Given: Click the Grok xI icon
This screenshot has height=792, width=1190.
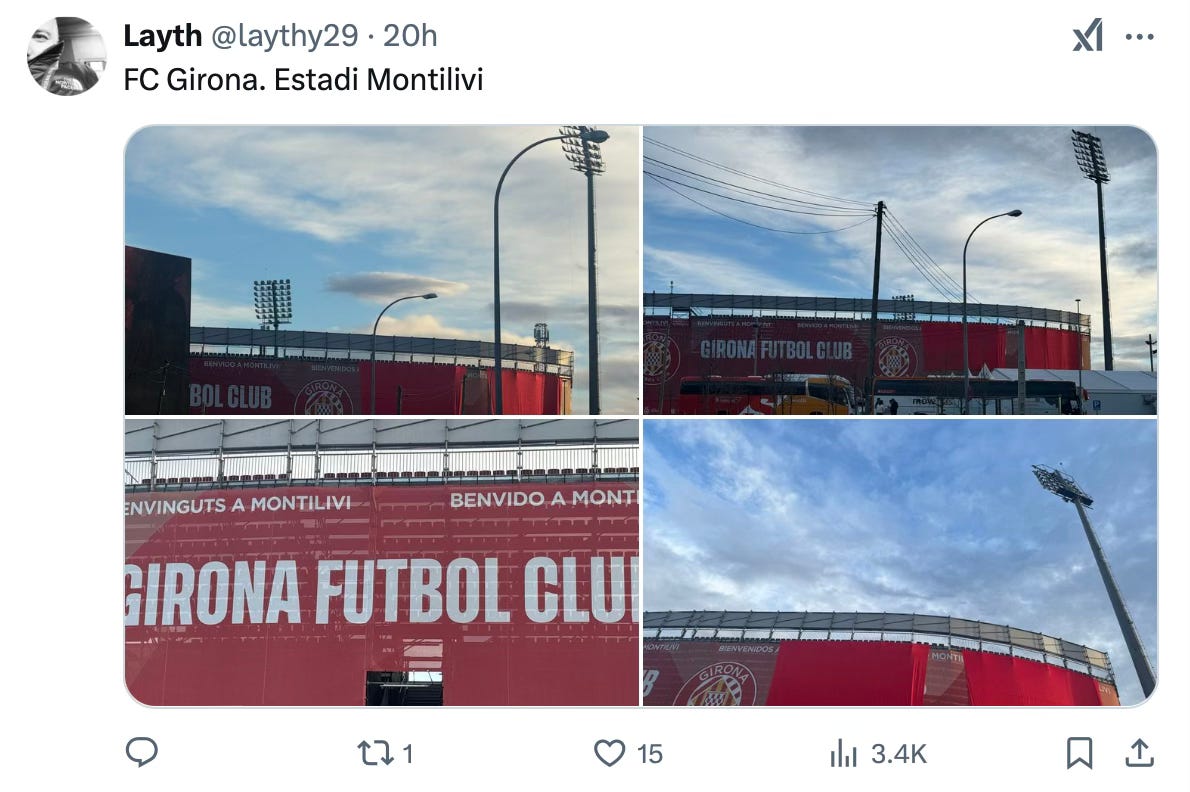Looking at the screenshot, I should pyautogui.click(x=1088, y=36).
